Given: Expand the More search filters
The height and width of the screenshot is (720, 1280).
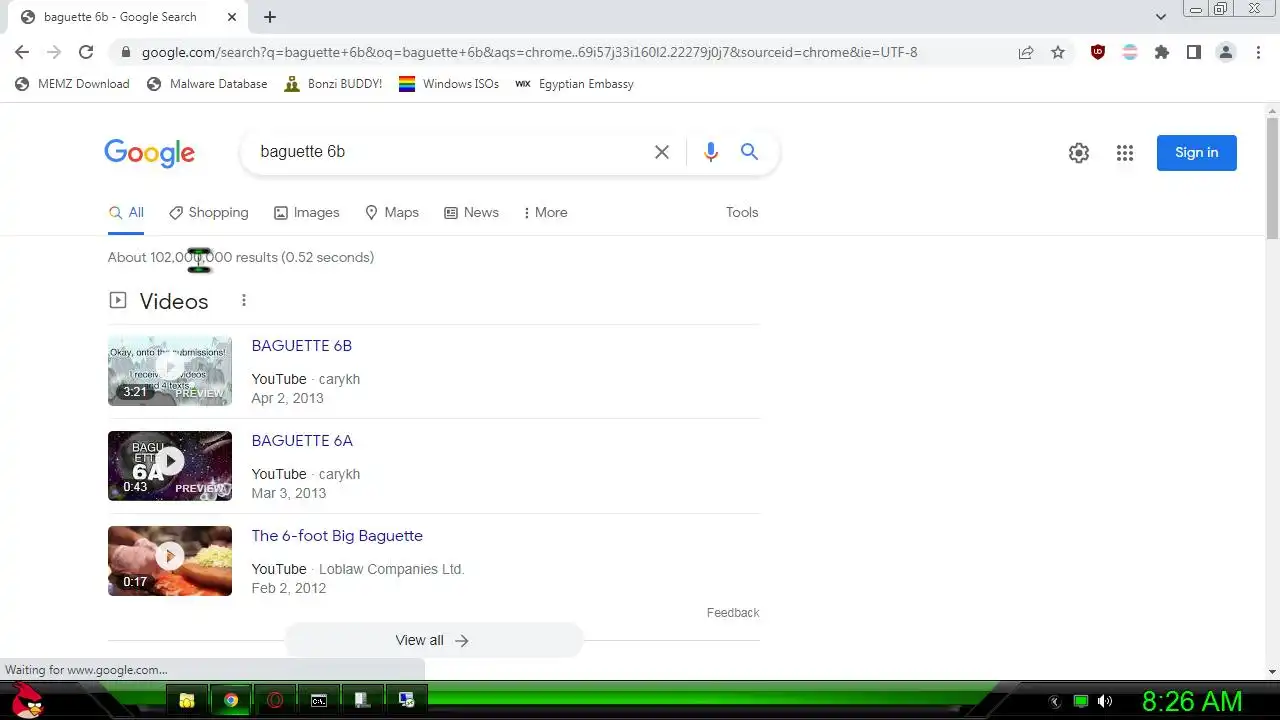Looking at the screenshot, I should point(545,213).
